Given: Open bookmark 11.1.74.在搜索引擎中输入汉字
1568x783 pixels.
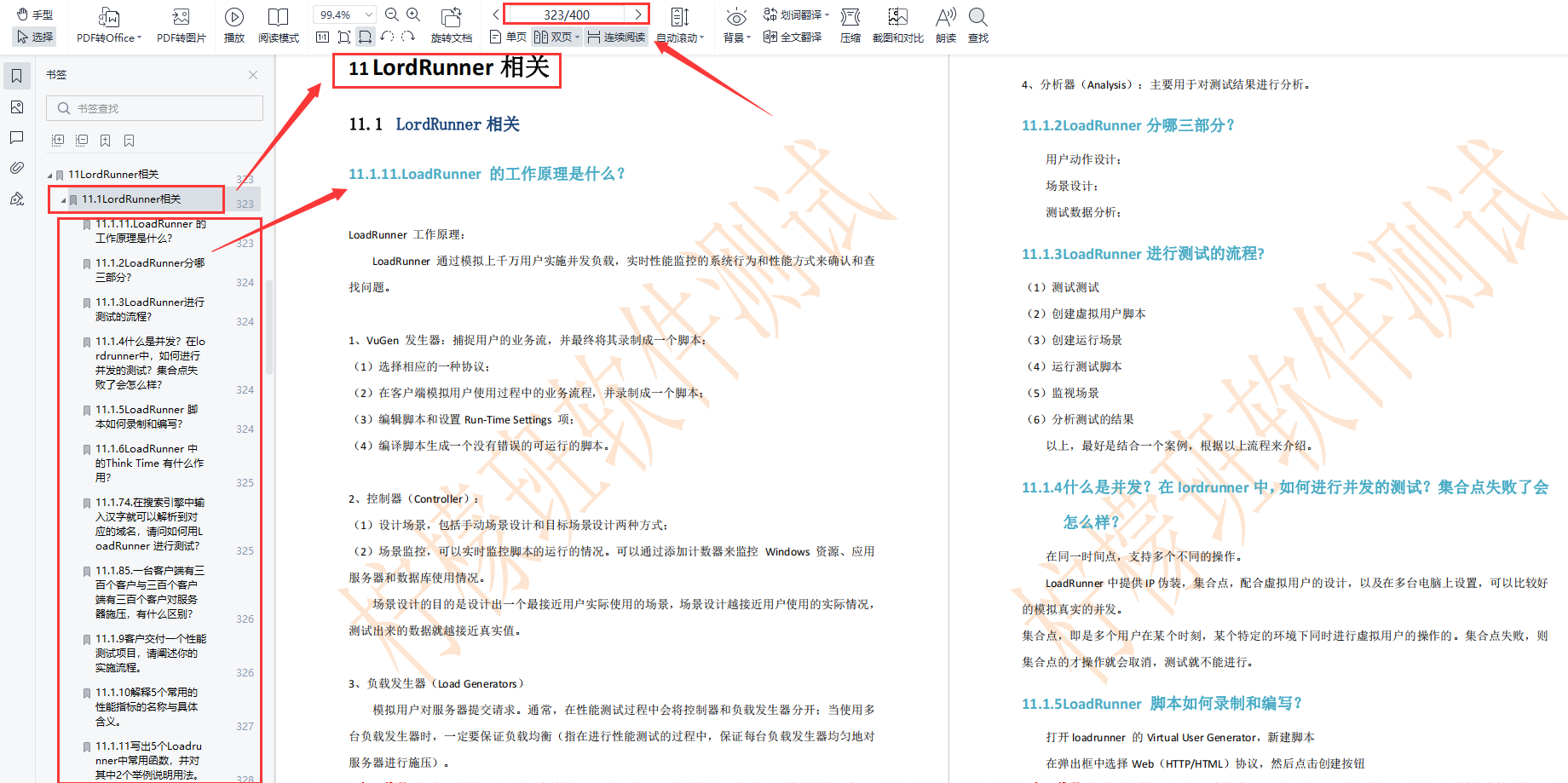Looking at the screenshot, I should pyautogui.click(x=150, y=524).
